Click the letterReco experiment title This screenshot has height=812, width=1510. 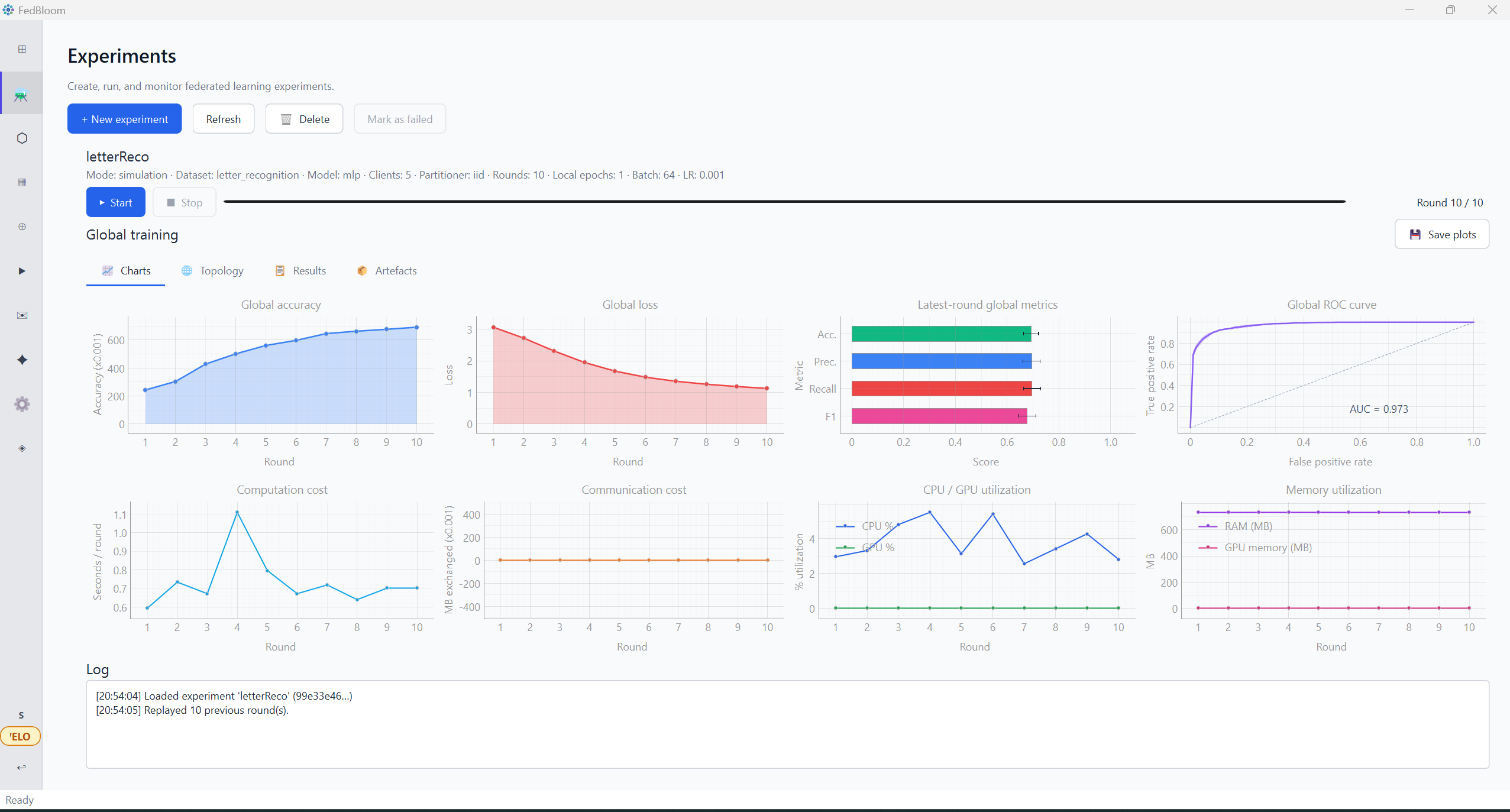(x=118, y=156)
